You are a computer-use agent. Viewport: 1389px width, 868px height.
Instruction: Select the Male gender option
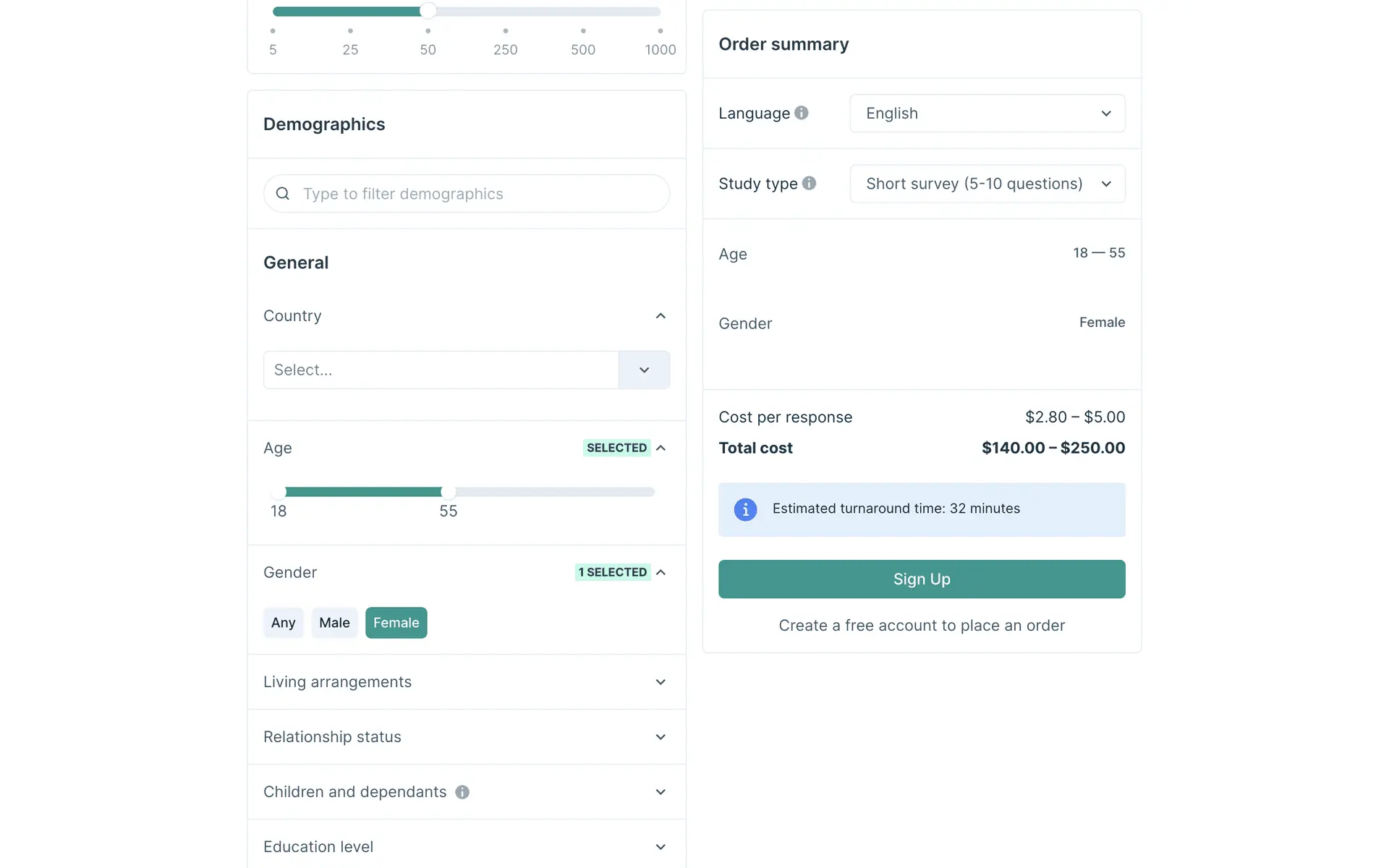click(x=334, y=623)
